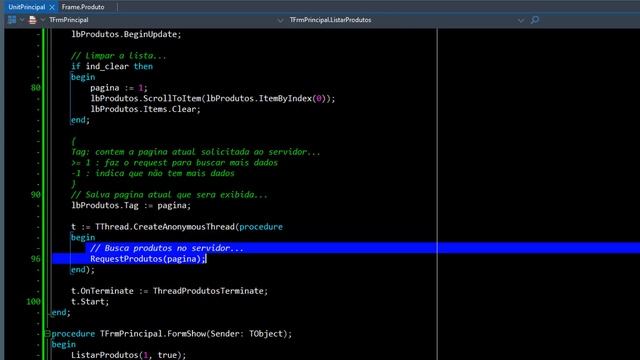Click the 'begin' under 'if ind_clear then'
This screenshot has width=640, height=360.
[x=83, y=77]
